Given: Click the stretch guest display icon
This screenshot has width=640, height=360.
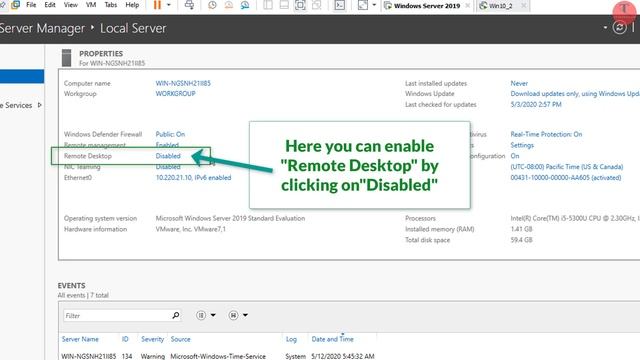Looking at the screenshot, I should [x=362, y=5].
